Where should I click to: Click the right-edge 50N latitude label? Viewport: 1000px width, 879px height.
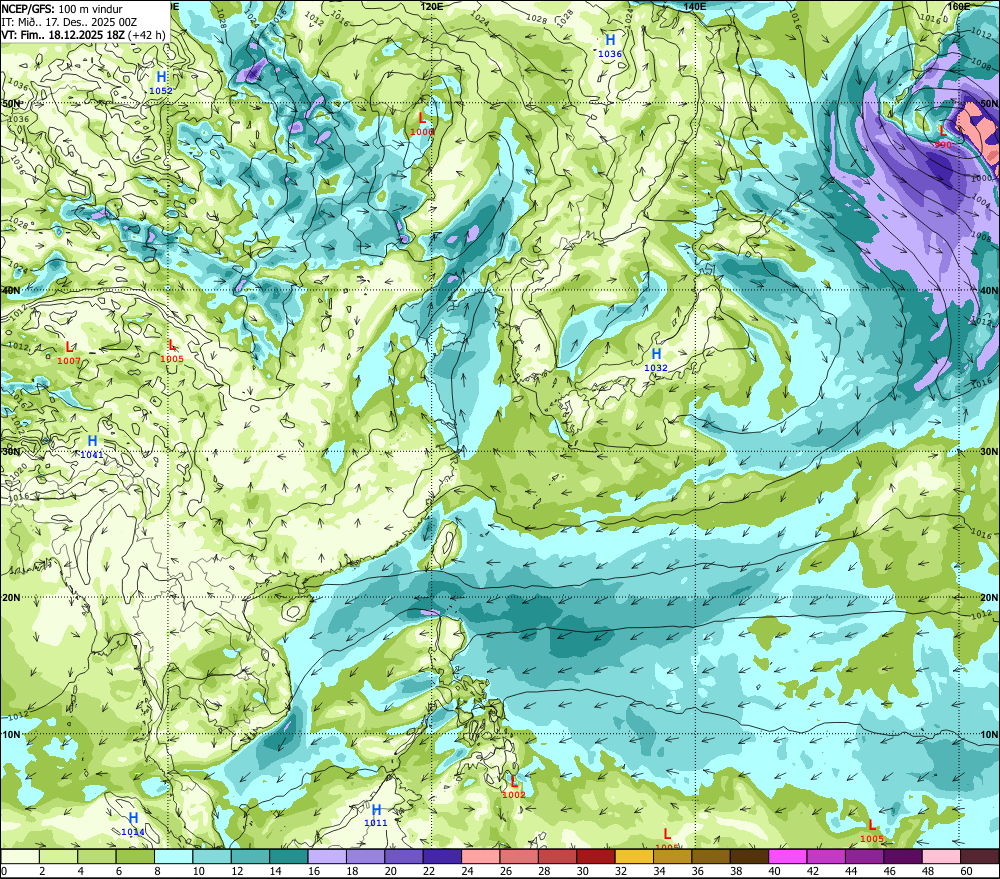(989, 103)
